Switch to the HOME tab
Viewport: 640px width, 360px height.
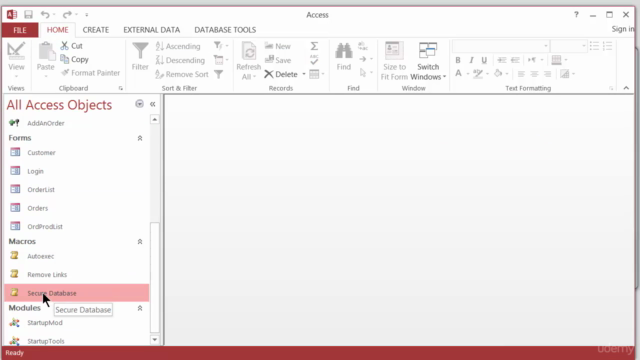point(58,30)
